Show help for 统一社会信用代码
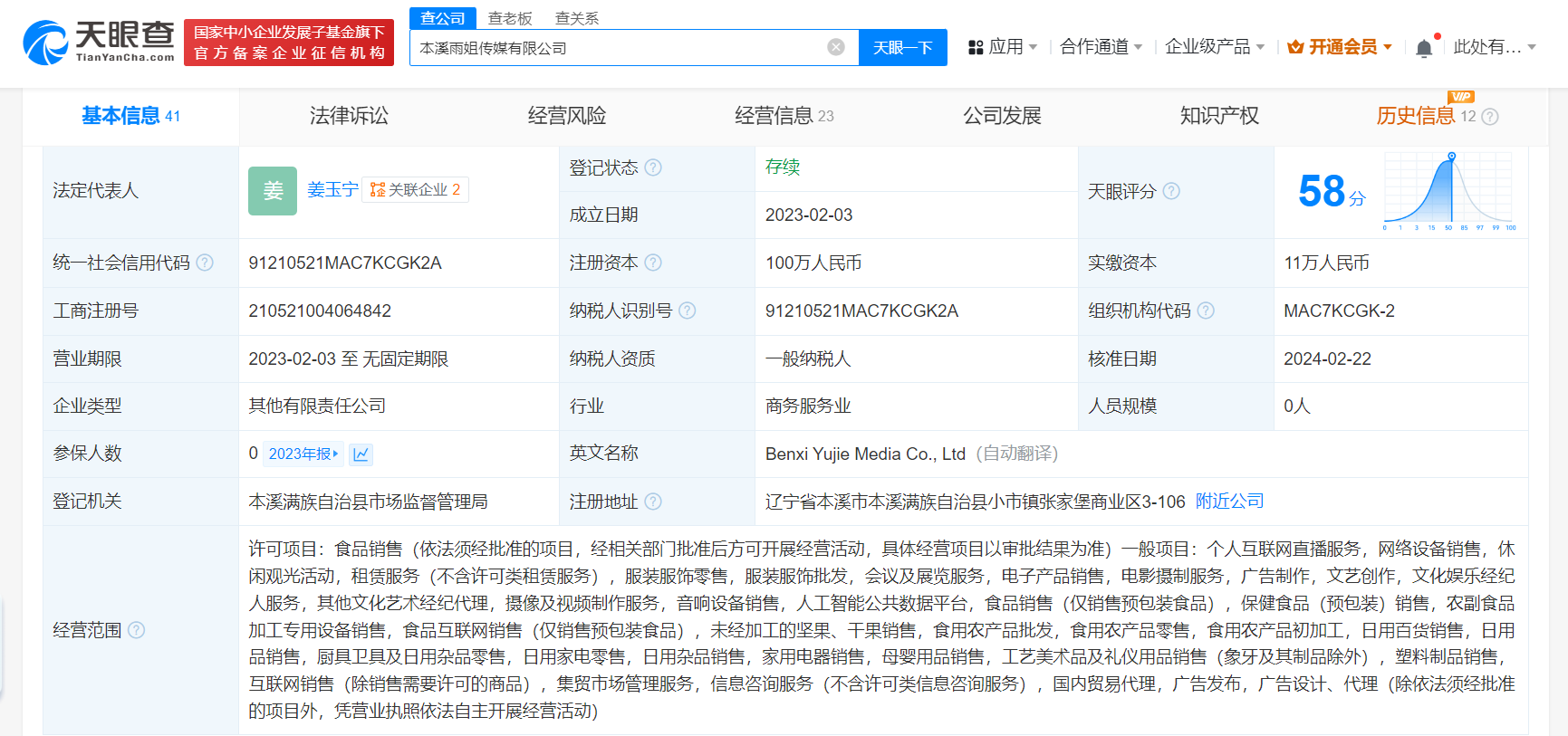 [205, 263]
